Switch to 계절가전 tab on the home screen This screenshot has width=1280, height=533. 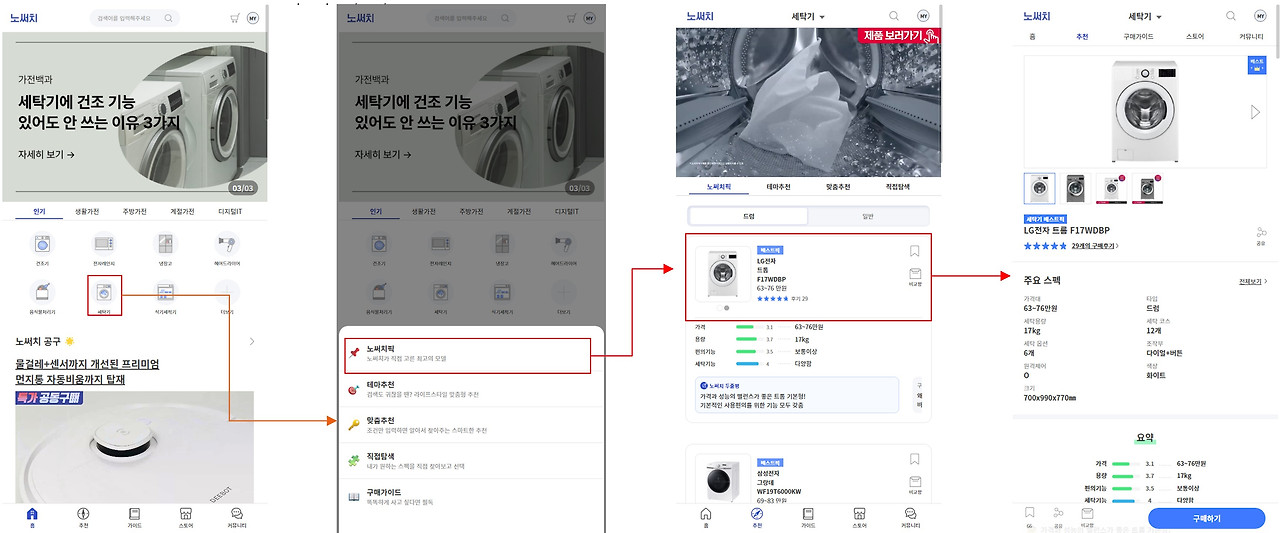tap(183, 212)
